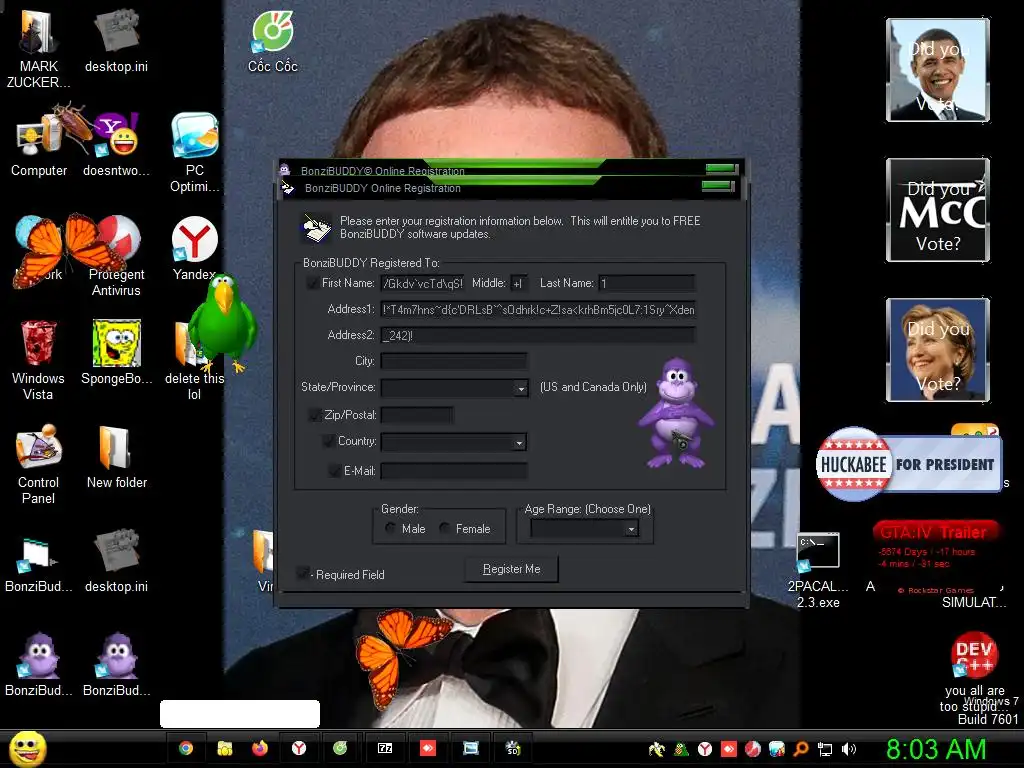Open the file explorer folder taskbar icon

(225, 748)
